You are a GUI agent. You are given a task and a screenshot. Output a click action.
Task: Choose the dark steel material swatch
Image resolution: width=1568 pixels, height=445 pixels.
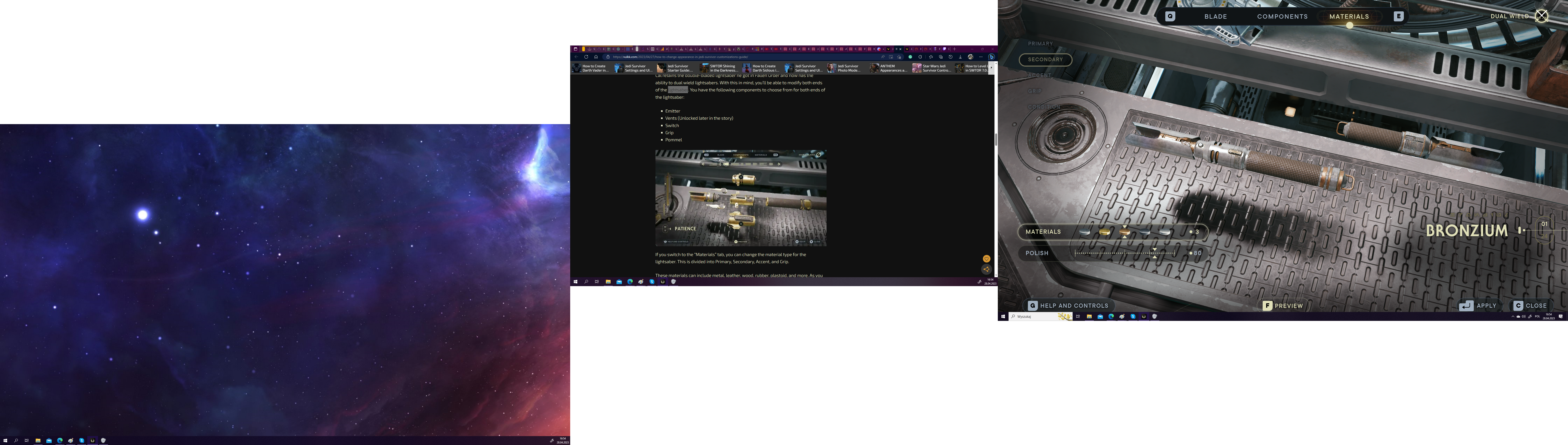[x=1145, y=232]
